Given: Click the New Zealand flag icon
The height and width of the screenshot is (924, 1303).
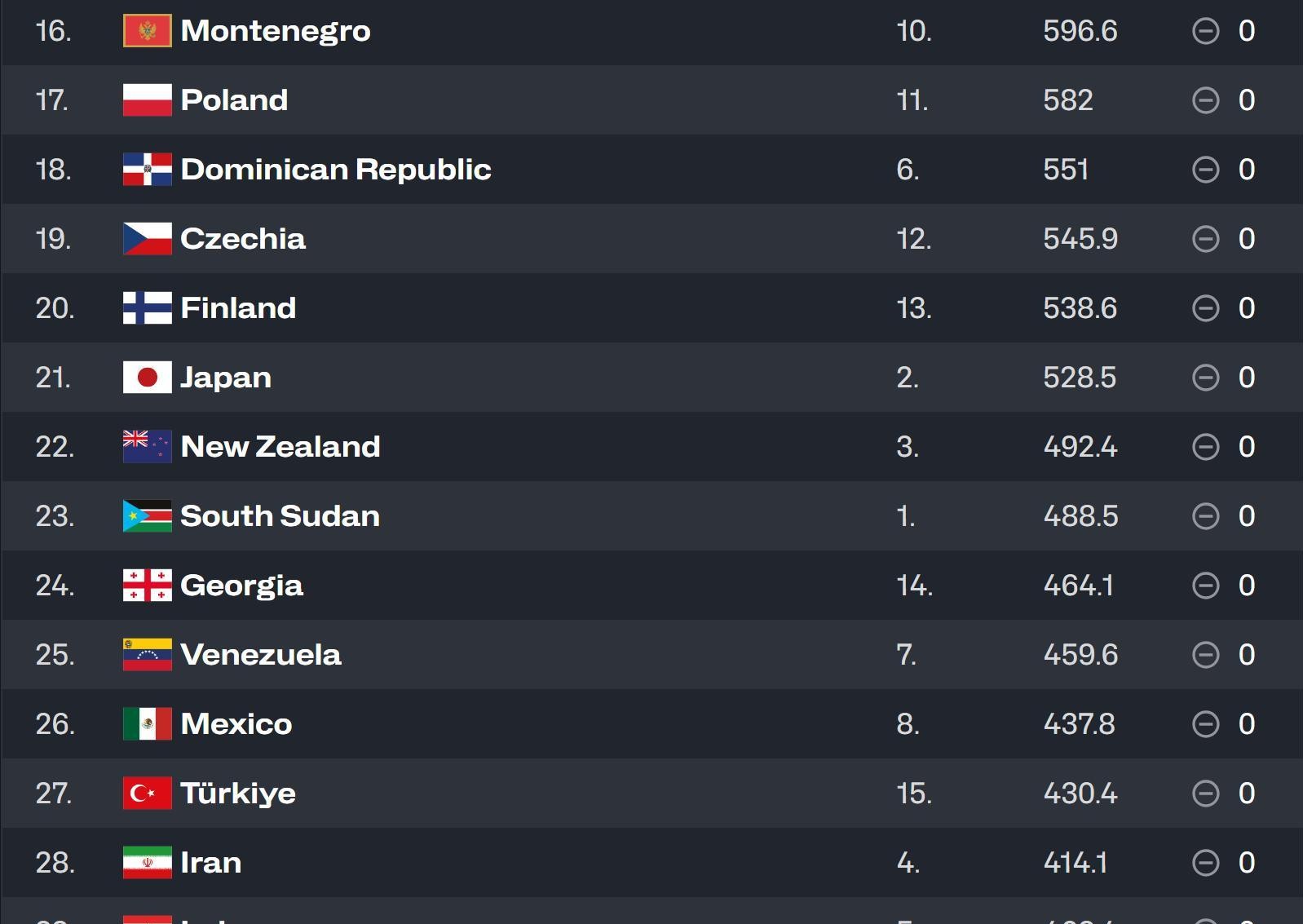Looking at the screenshot, I should coord(148,447).
